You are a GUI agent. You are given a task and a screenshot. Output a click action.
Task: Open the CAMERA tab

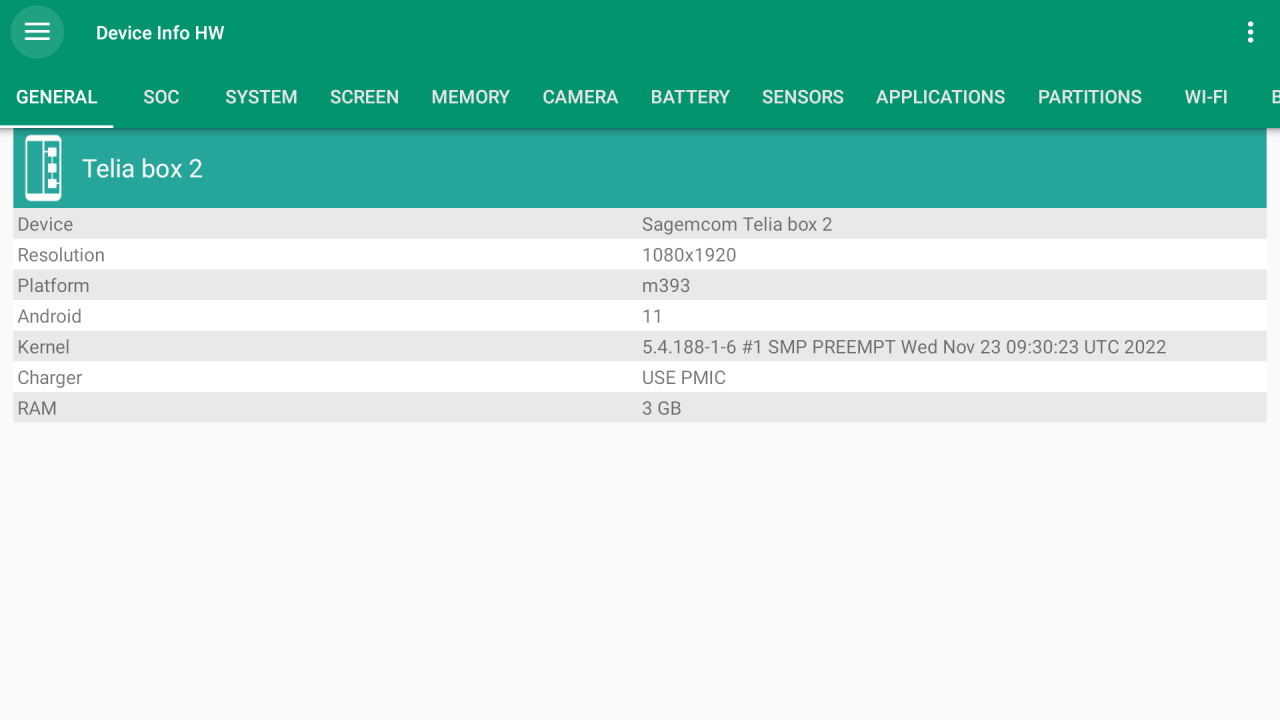[x=580, y=97]
